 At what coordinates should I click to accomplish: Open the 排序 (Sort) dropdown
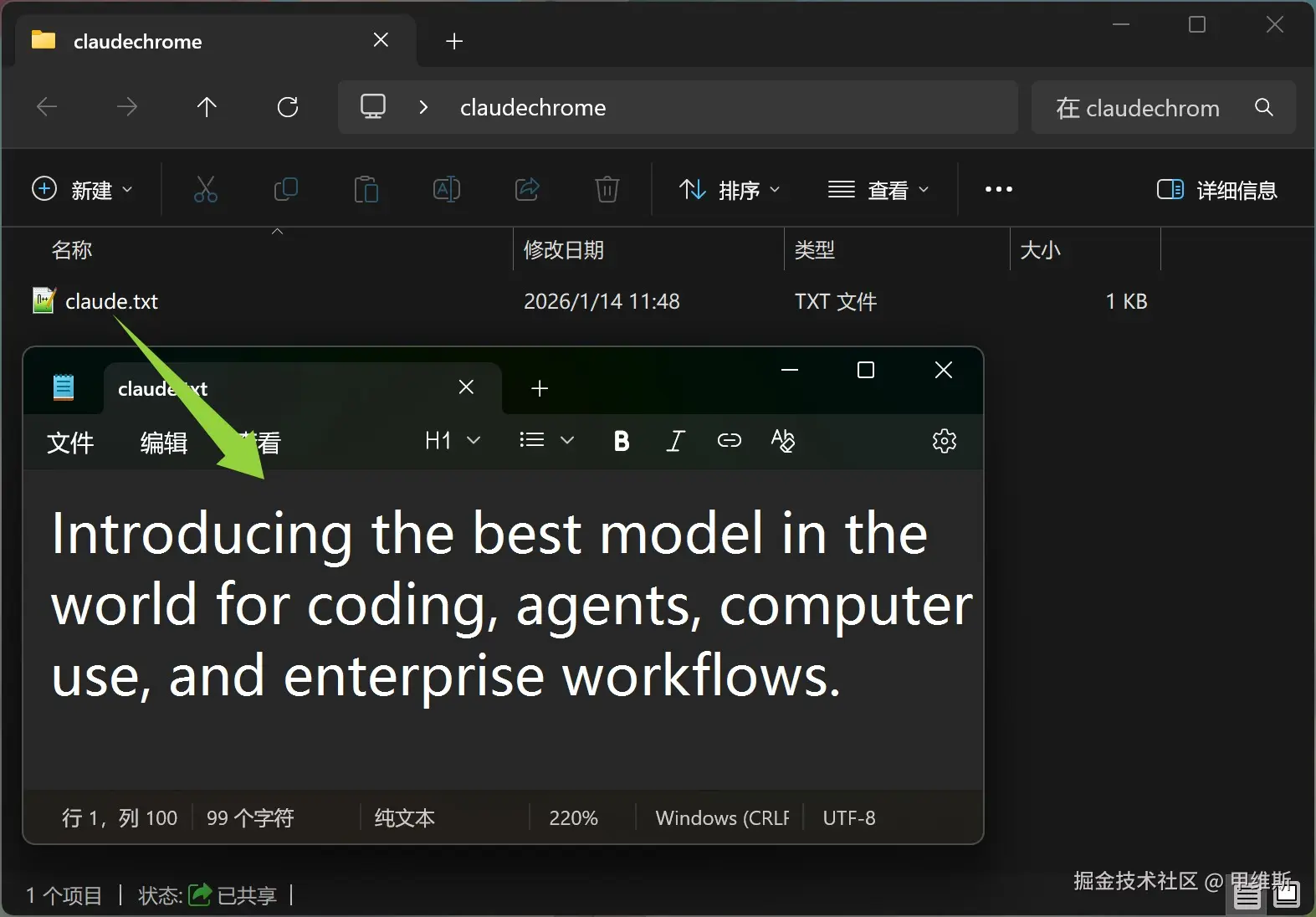(730, 190)
